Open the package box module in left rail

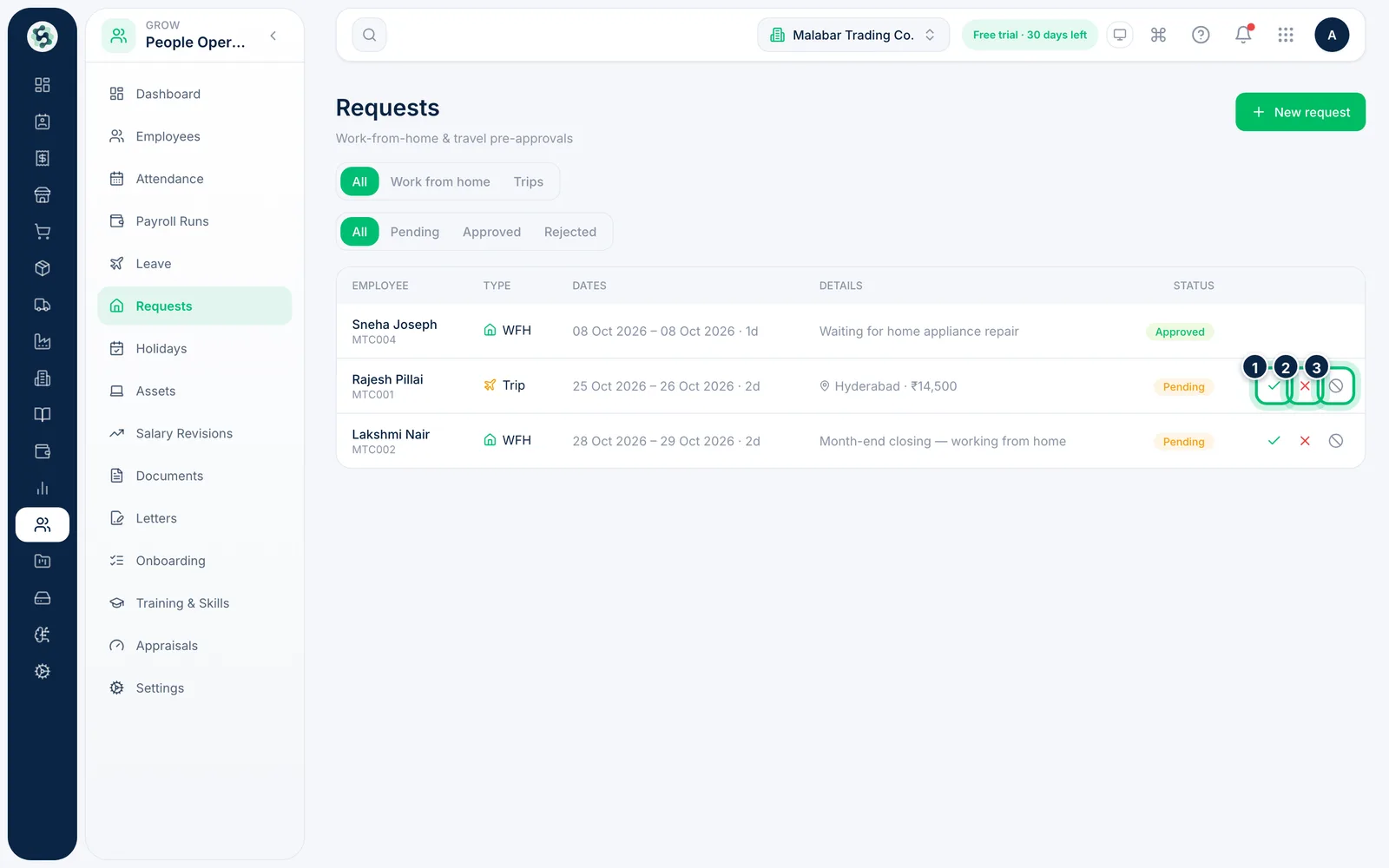pos(42,268)
